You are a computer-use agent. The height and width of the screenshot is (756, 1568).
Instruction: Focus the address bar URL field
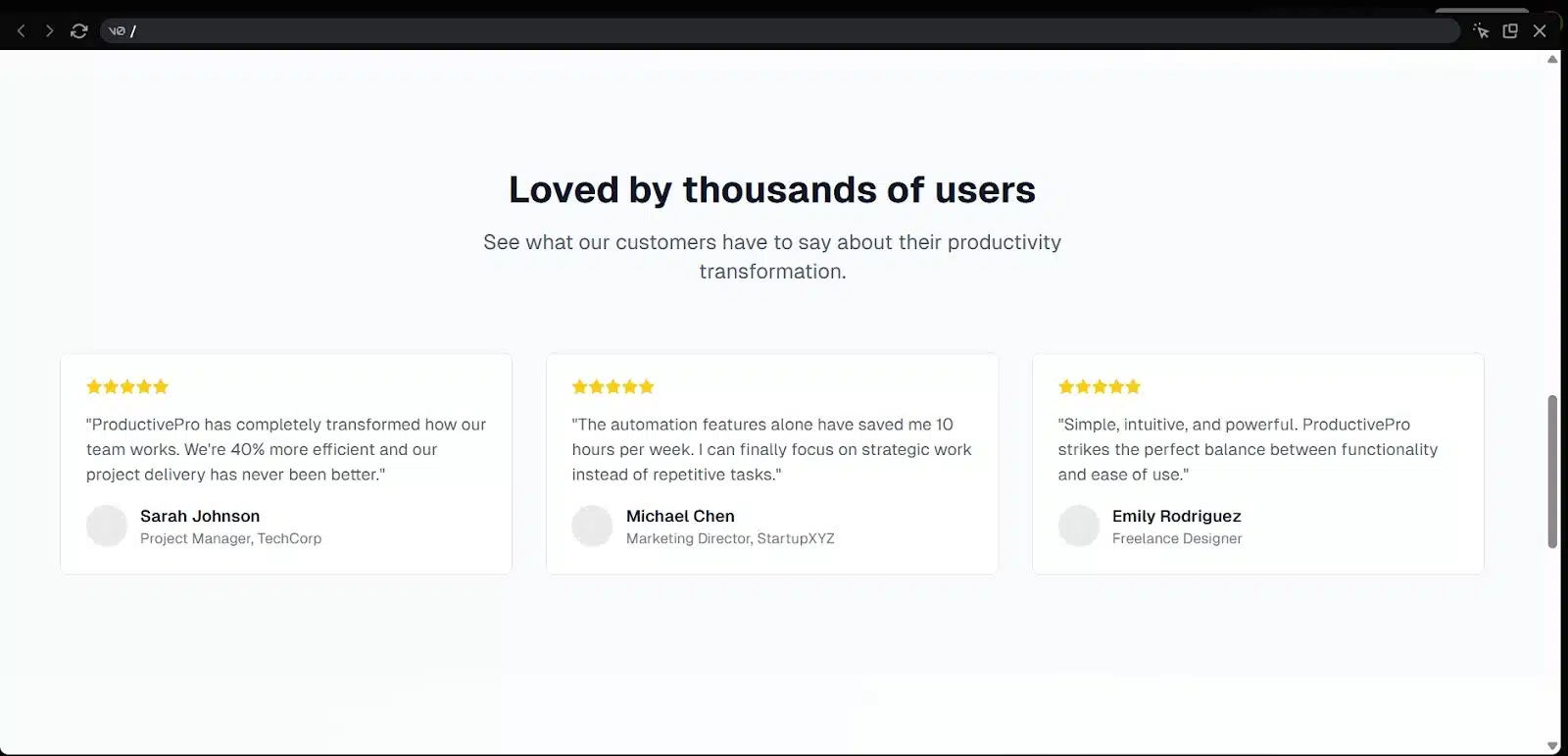(x=780, y=31)
